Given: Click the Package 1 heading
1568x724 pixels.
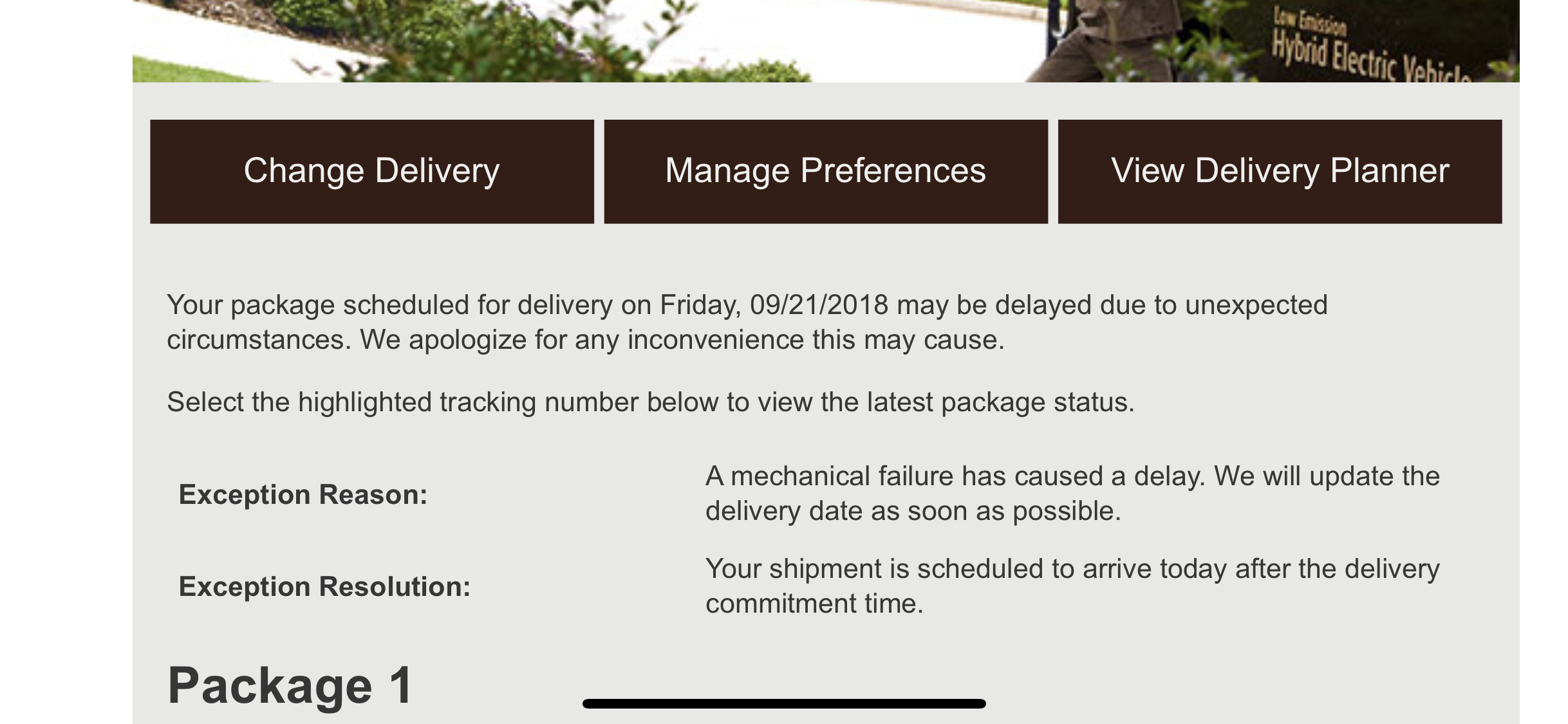Looking at the screenshot, I should point(290,685).
